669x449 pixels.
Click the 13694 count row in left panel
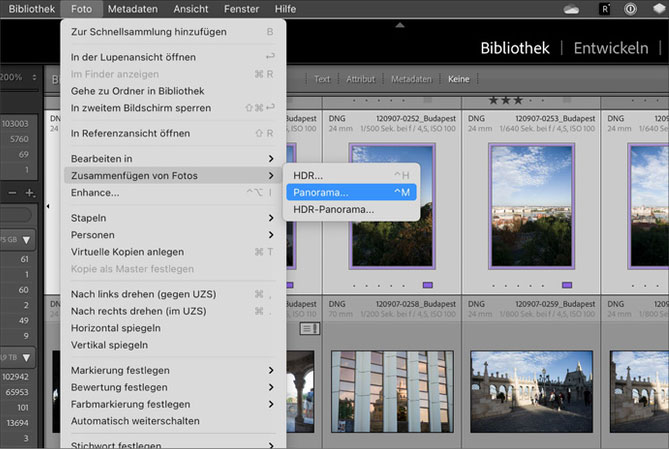pyautogui.click(x=19, y=423)
